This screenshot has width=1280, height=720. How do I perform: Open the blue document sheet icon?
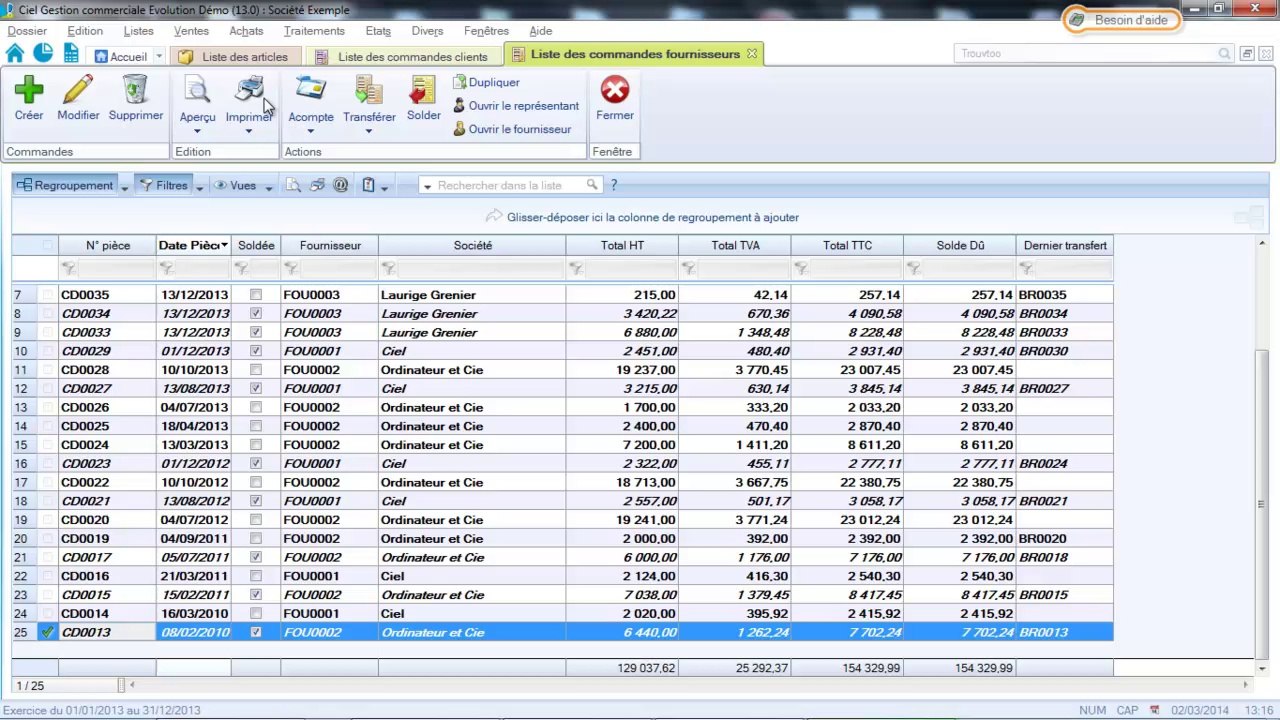tap(71, 54)
